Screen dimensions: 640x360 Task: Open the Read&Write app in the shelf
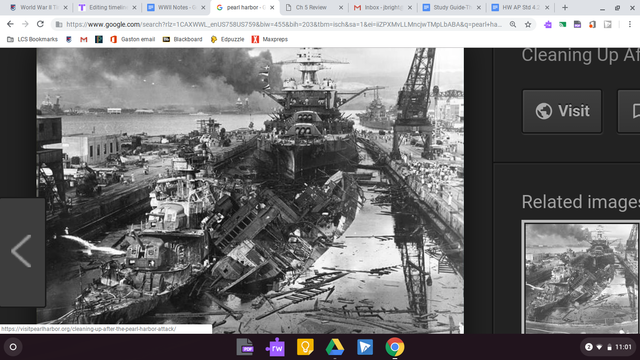pyautogui.click(x=275, y=347)
